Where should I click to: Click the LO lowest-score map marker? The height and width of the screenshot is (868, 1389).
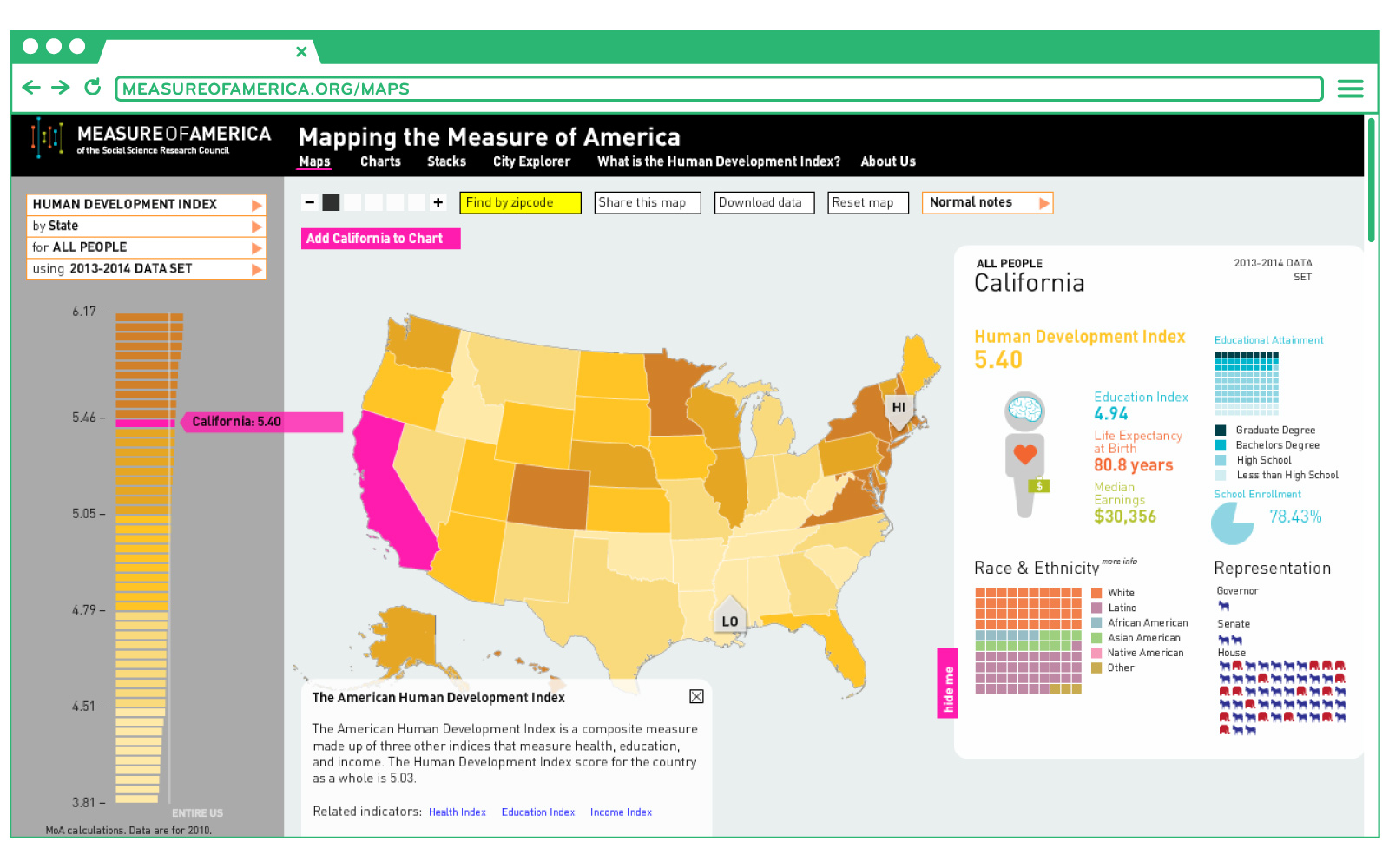(x=729, y=620)
